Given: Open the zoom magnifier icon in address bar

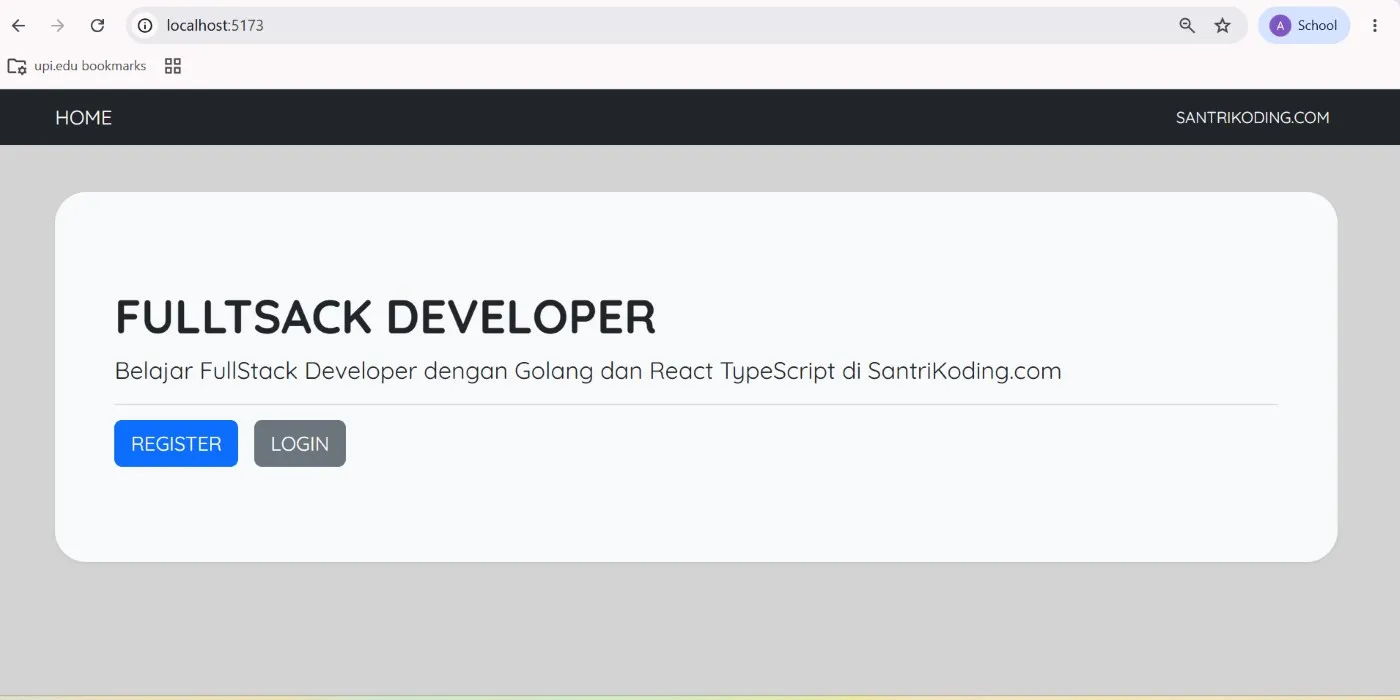Looking at the screenshot, I should [x=1187, y=26].
